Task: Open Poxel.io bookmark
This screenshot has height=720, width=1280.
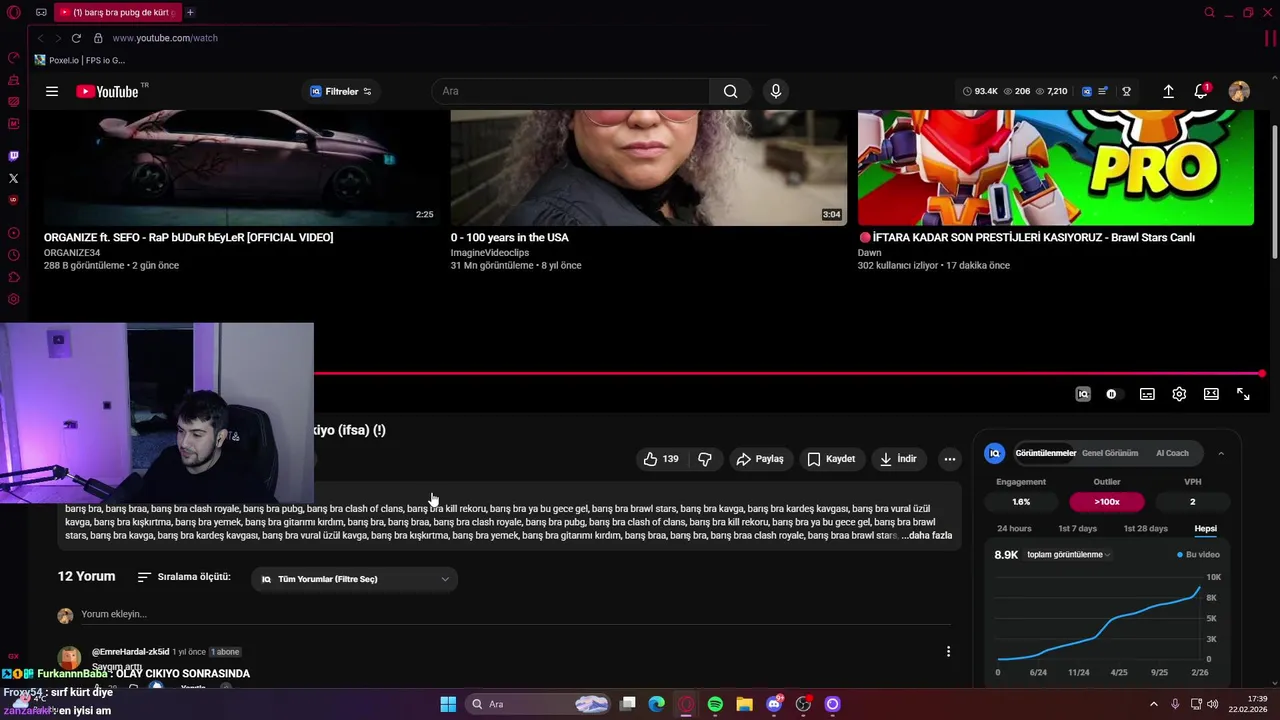Action: (x=80, y=60)
